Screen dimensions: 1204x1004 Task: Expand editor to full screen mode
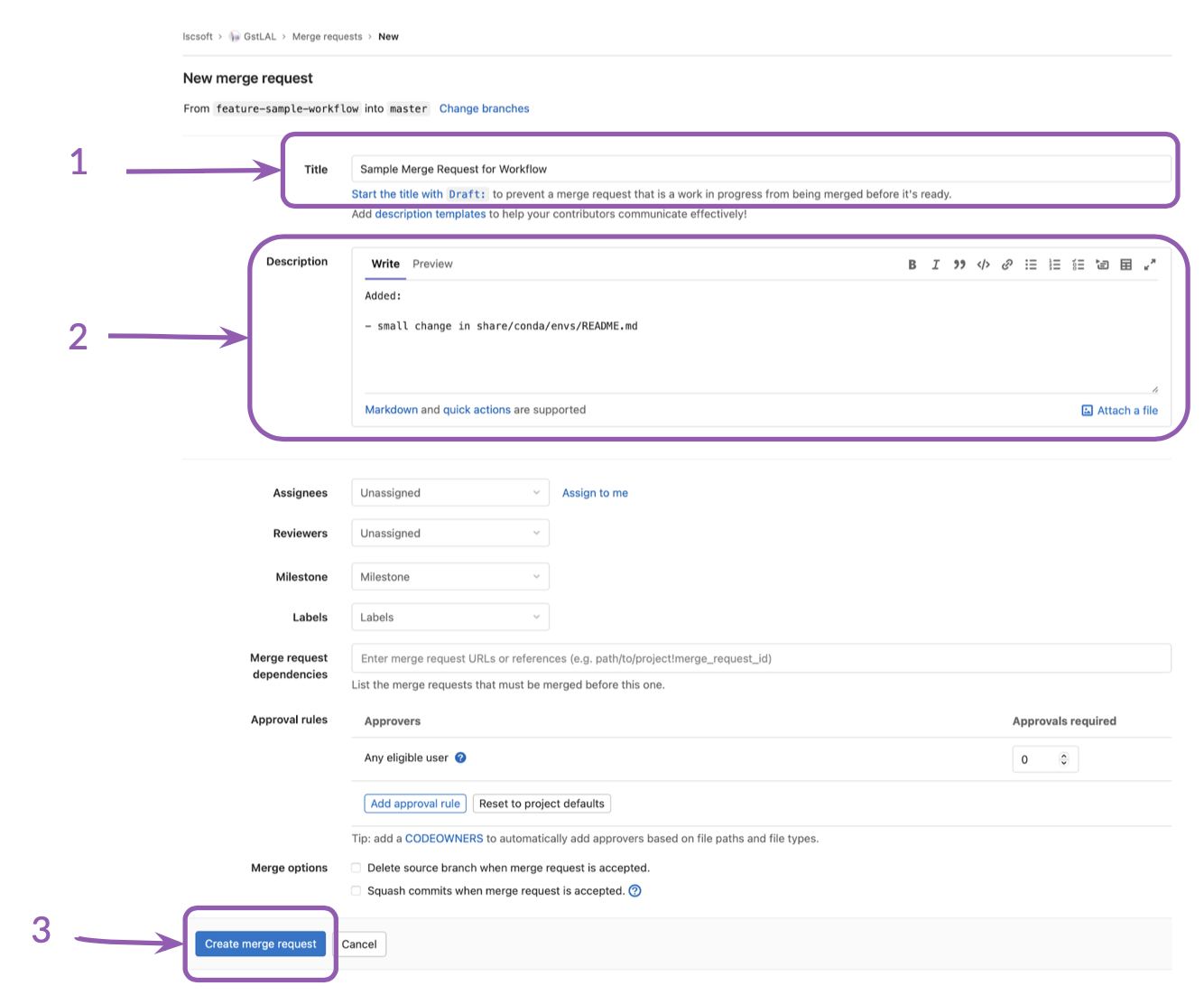click(1150, 265)
